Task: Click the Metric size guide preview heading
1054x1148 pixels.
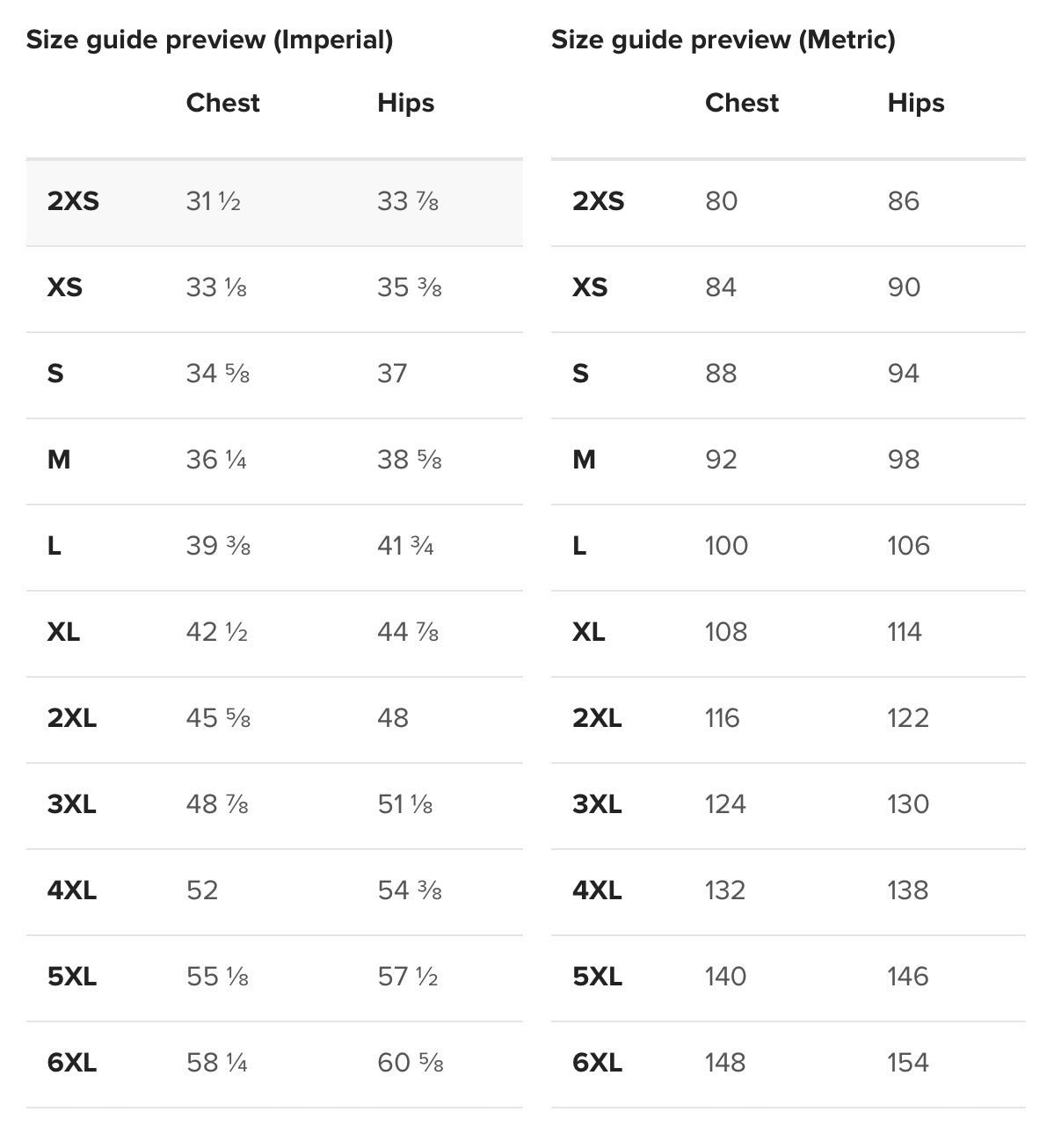Action: click(723, 40)
